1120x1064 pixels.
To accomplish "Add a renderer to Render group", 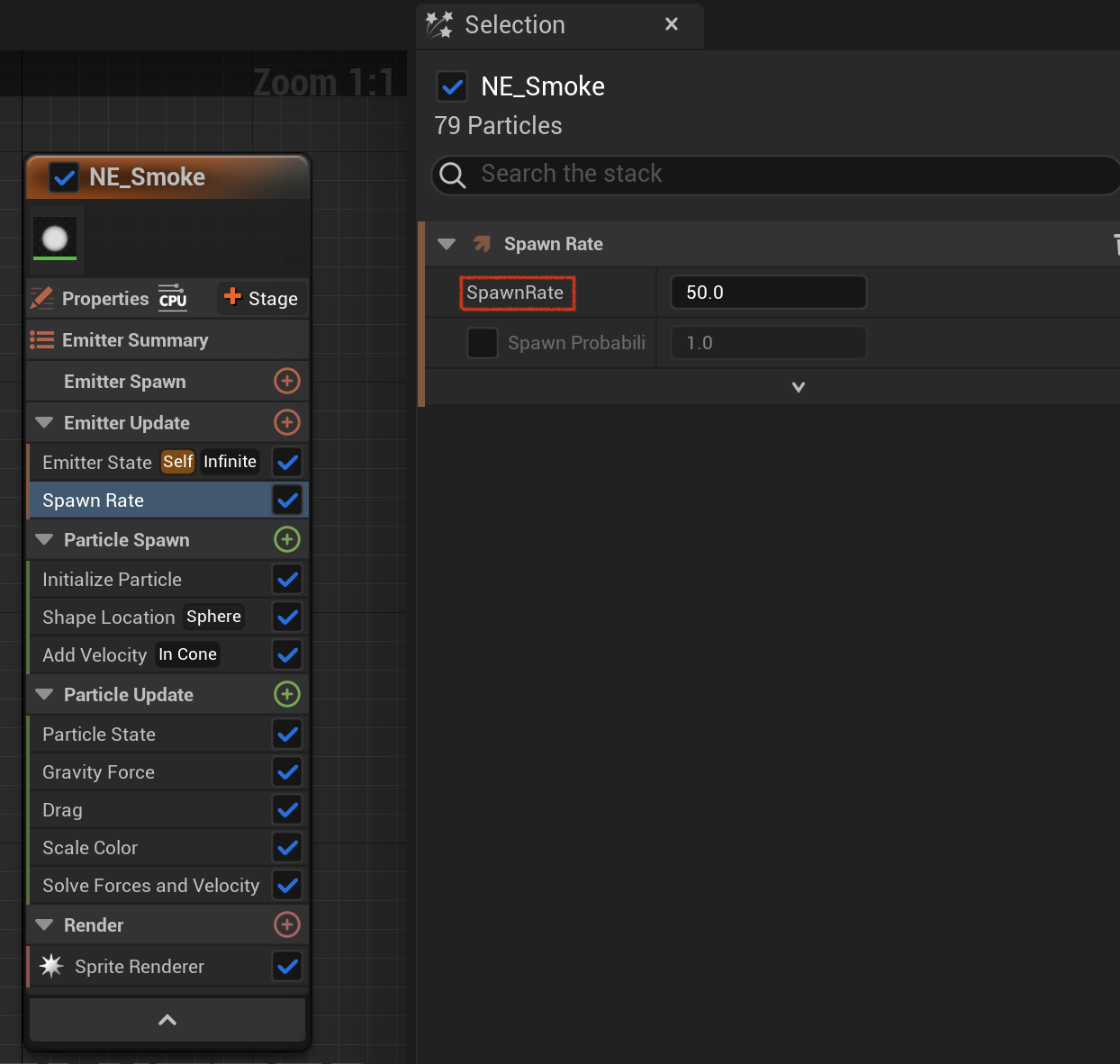I will coord(286,924).
